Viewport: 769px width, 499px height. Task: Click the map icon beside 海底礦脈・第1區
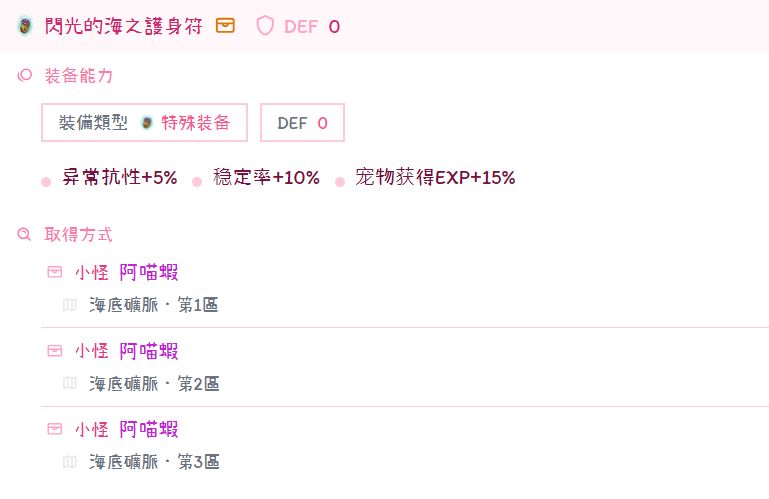pyautogui.click(x=69, y=304)
